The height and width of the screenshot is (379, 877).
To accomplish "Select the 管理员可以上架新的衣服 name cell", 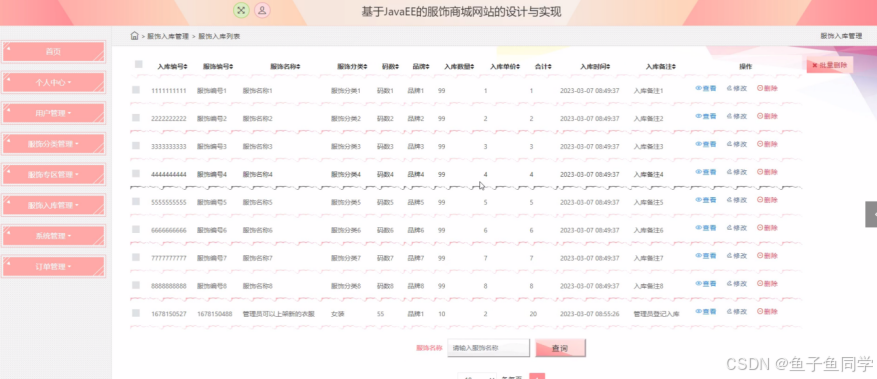I will tap(279, 314).
